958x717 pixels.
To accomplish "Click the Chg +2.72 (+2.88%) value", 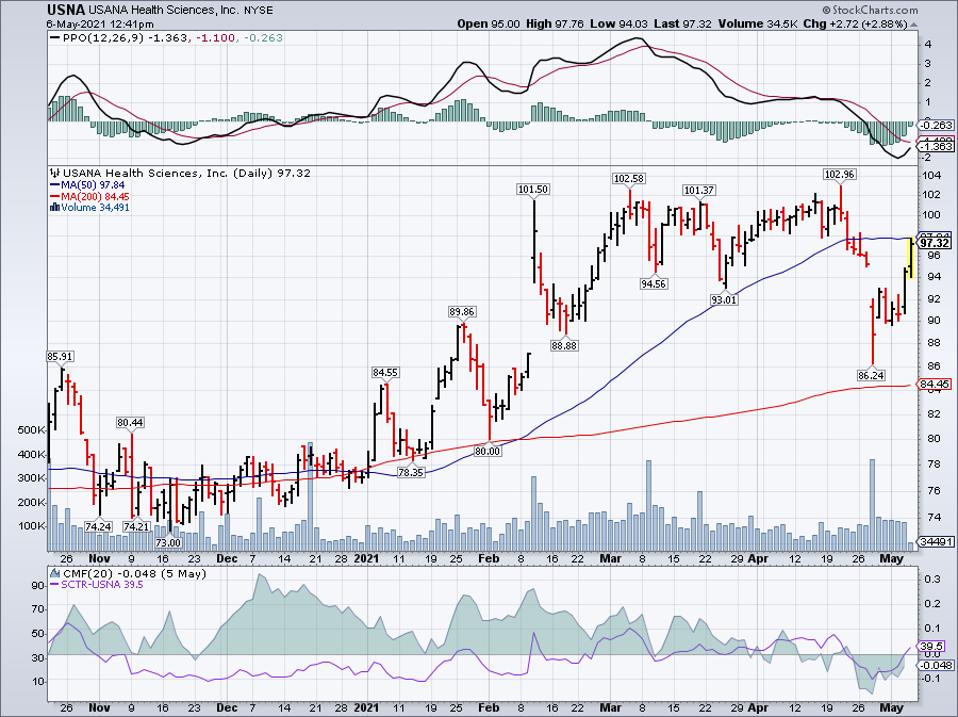I will (855, 24).
